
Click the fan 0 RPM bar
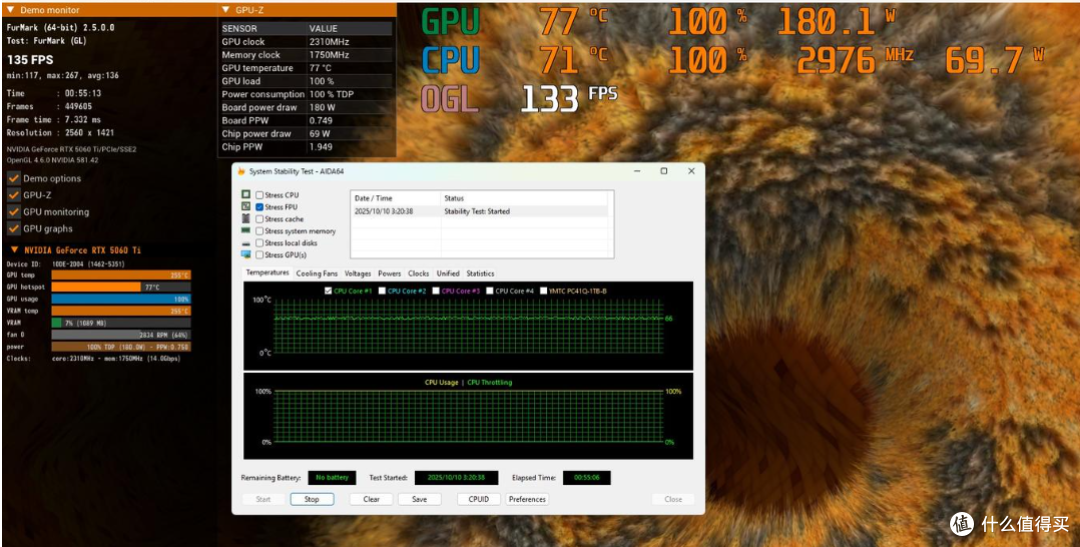click(x=121, y=335)
